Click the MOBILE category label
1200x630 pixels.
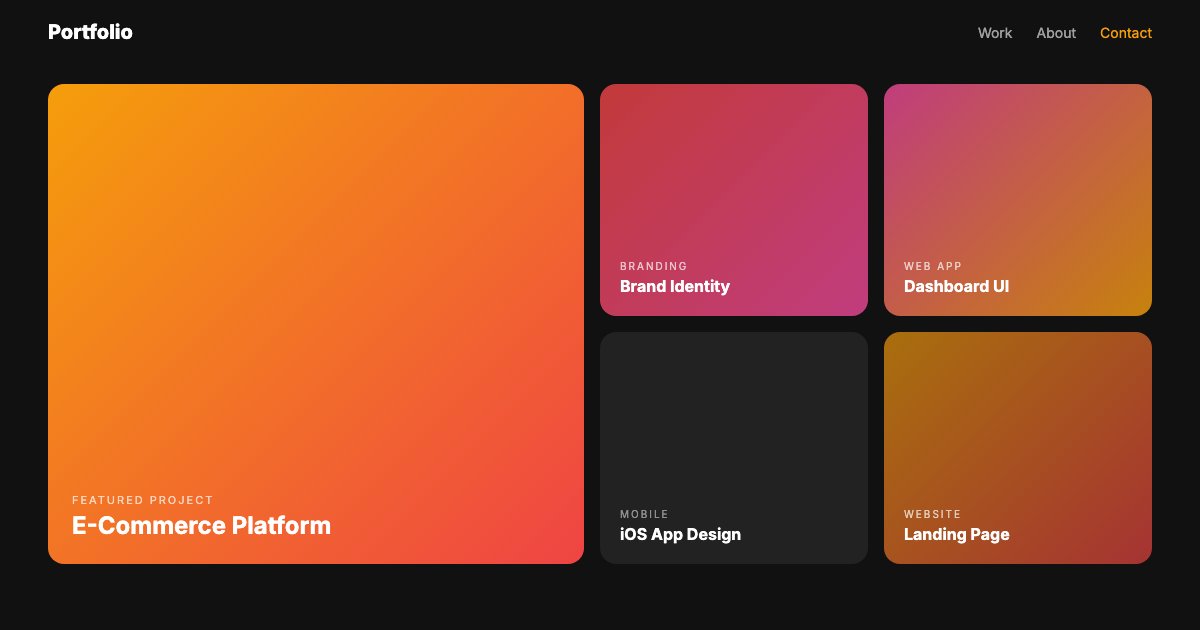pyautogui.click(x=646, y=514)
